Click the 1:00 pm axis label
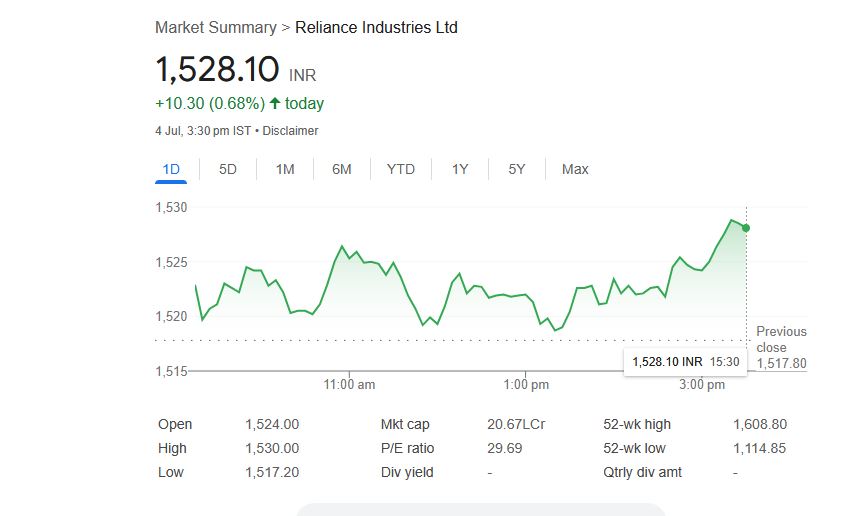The width and height of the screenshot is (851, 516). click(x=526, y=385)
